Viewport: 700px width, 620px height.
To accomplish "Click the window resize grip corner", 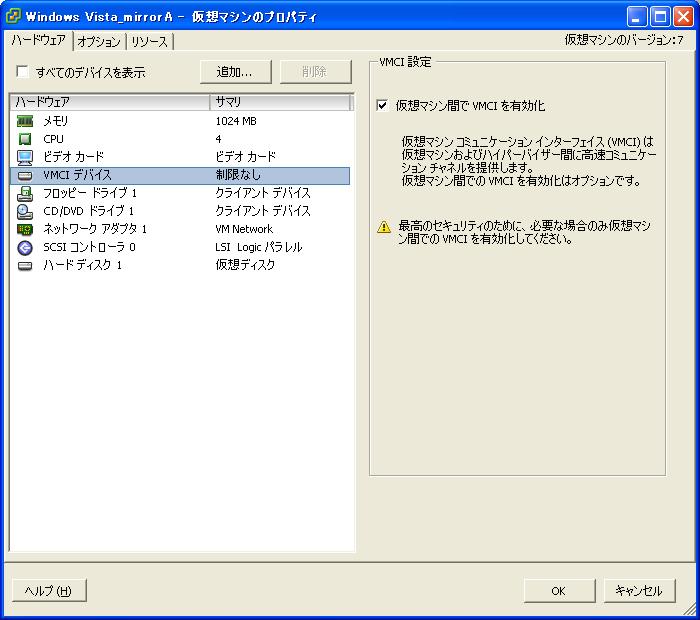I will [690, 610].
